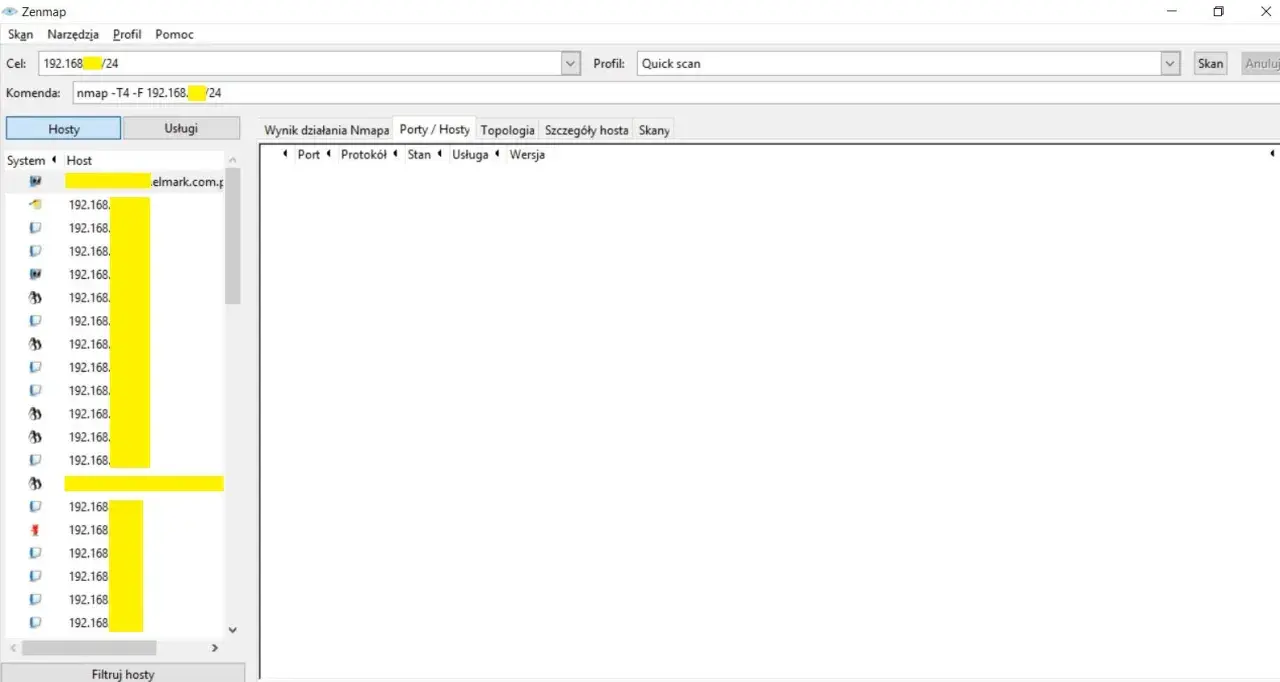Open the Narzędzia menu
The height and width of the screenshot is (682, 1280).
tap(73, 34)
